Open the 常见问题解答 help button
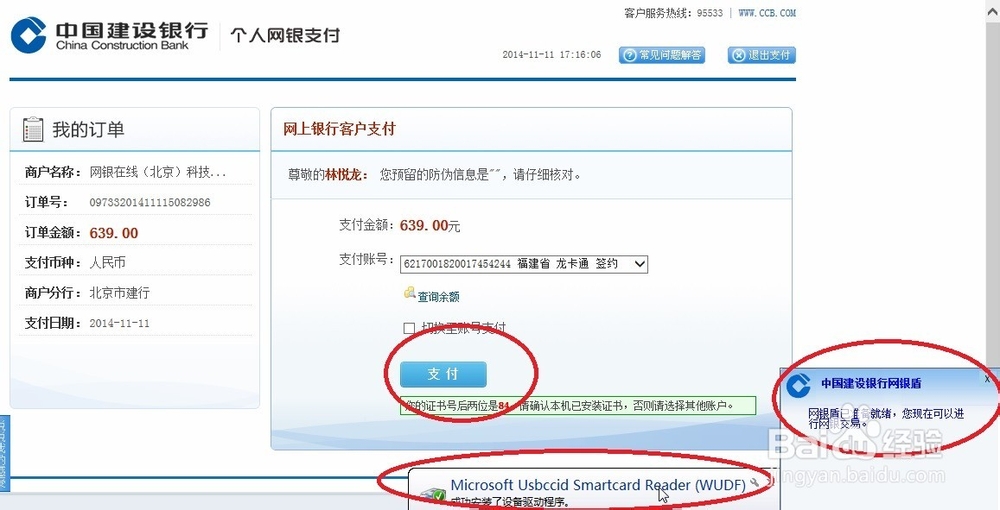Screen dimensions: 1000x510 point(661,55)
